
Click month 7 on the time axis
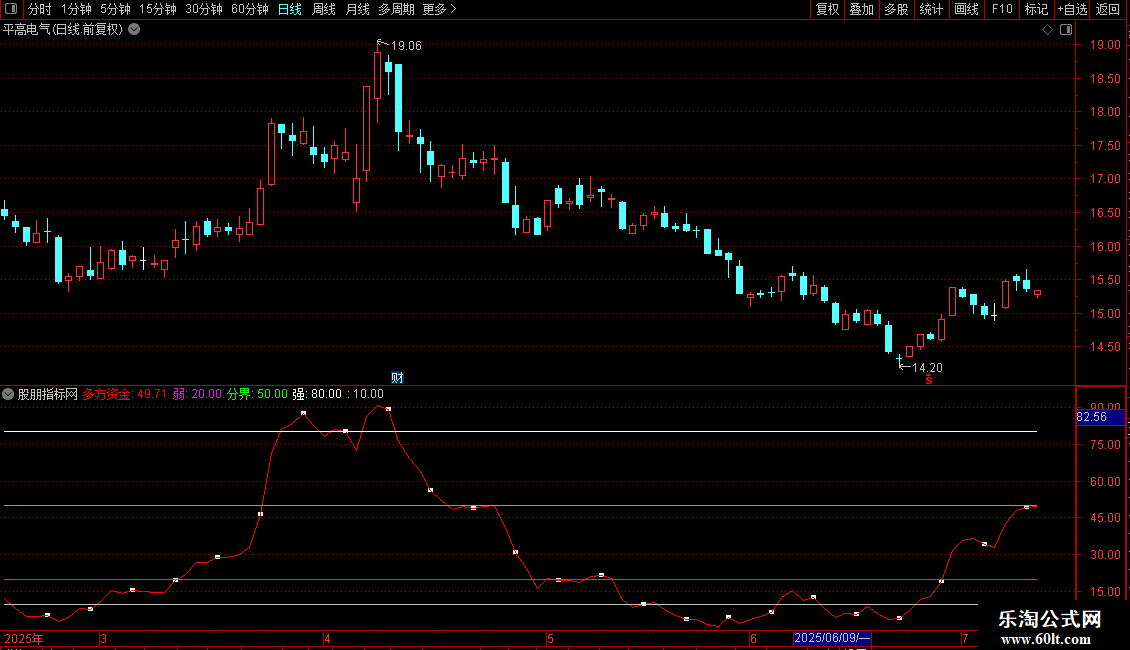965,638
